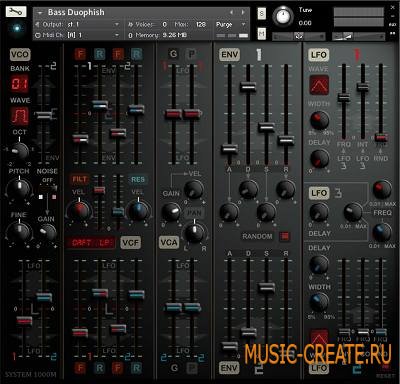
Task: Click the noise GAIN knob below NOISE
Action: [47, 232]
